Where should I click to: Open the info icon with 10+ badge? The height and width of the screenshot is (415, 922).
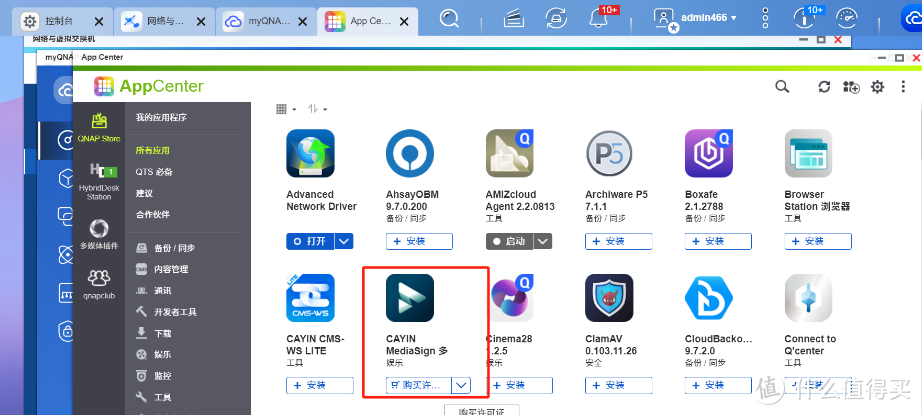[804, 18]
